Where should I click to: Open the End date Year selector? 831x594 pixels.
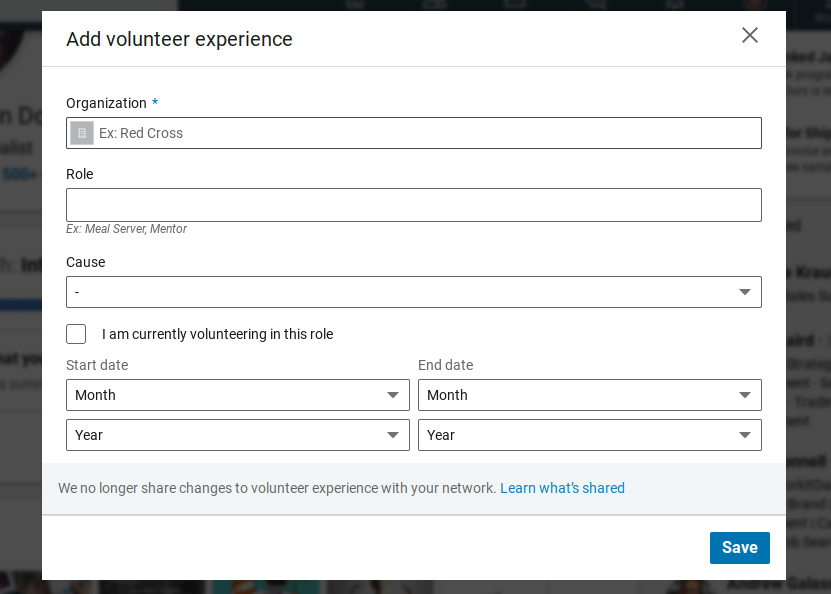coord(589,435)
